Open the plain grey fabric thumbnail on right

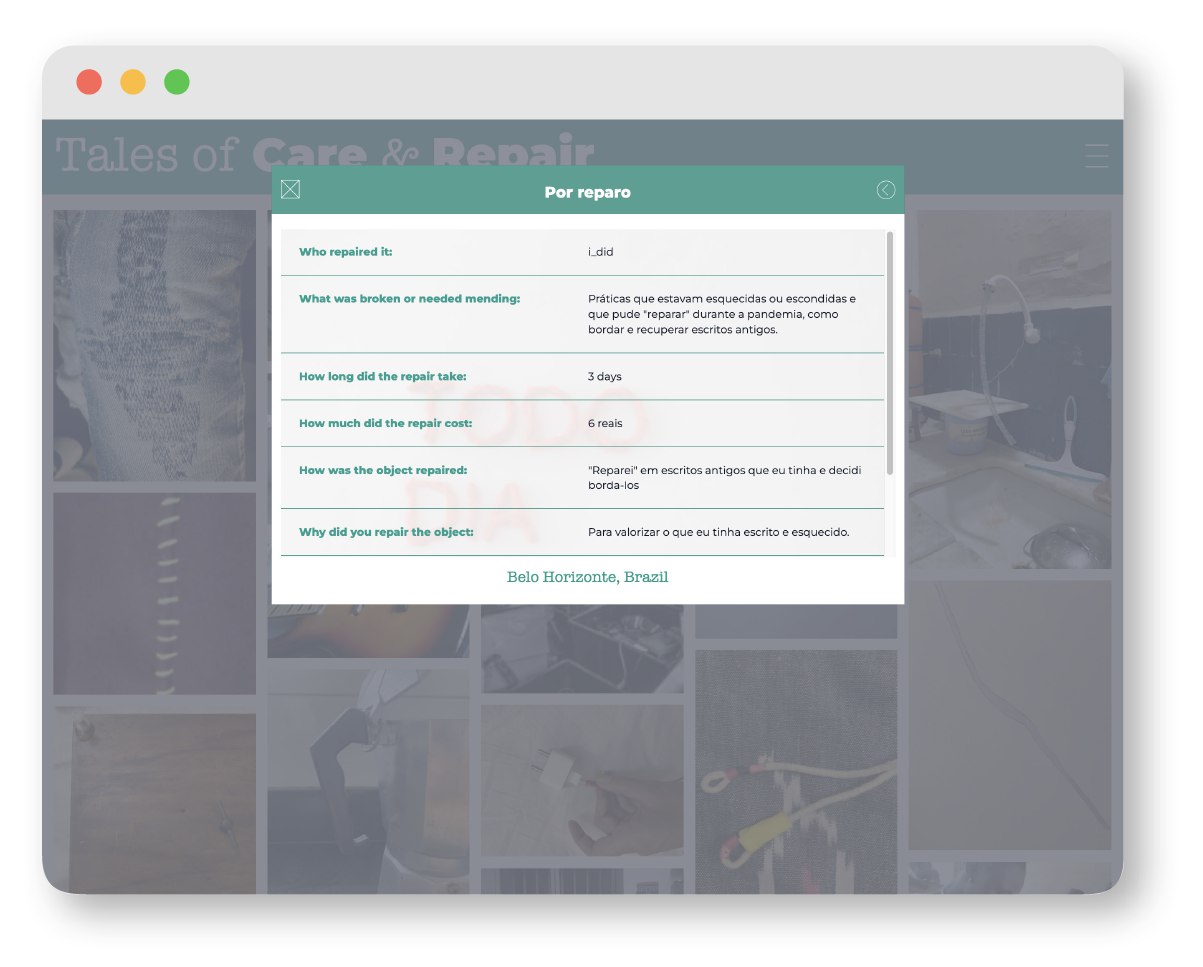[x=1010, y=715]
